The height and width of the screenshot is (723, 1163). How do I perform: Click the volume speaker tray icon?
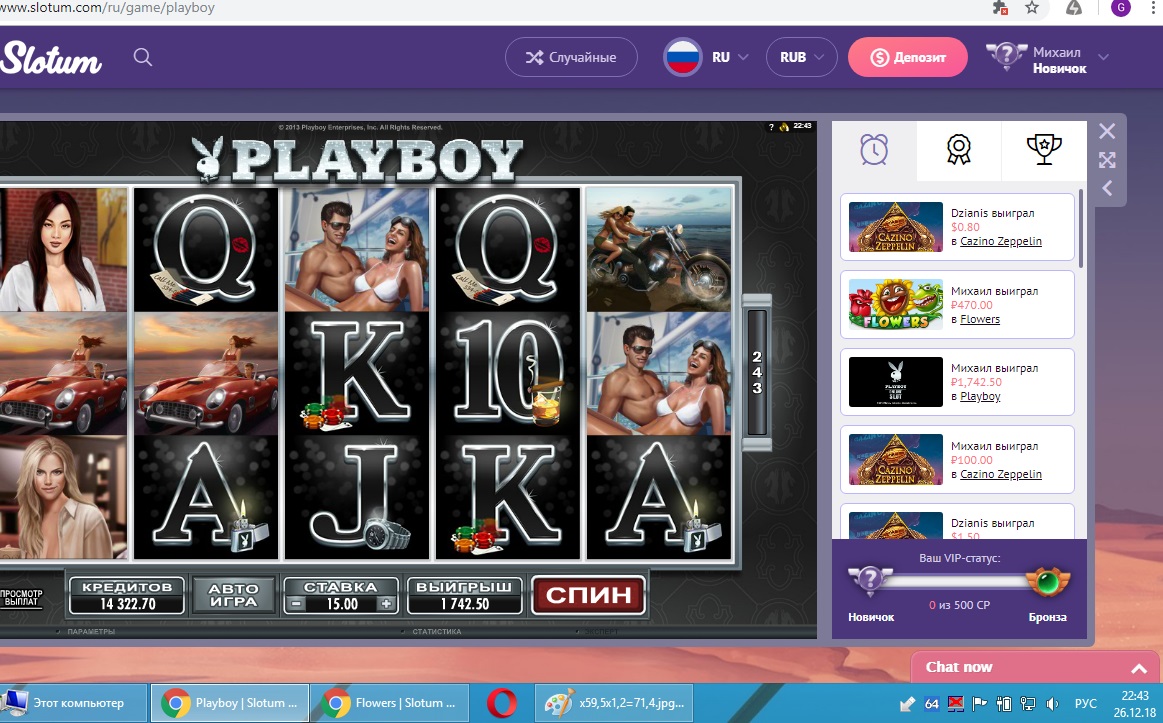(x=1052, y=703)
